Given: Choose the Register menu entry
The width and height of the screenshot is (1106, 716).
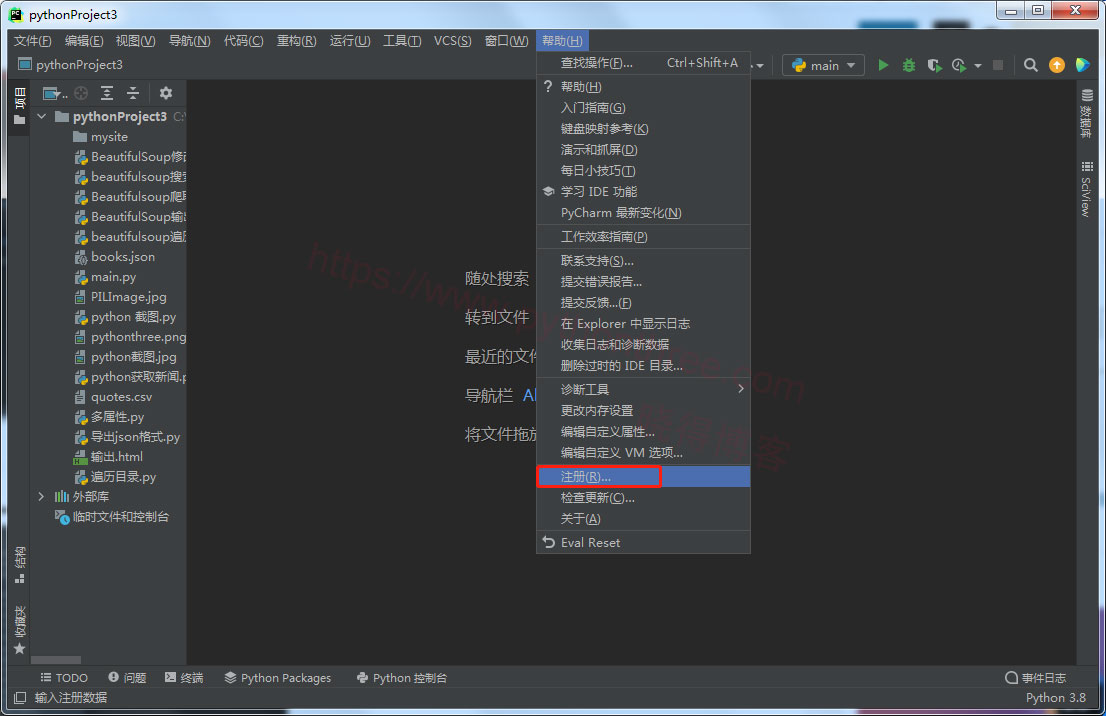Looking at the screenshot, I should [643, 477].
